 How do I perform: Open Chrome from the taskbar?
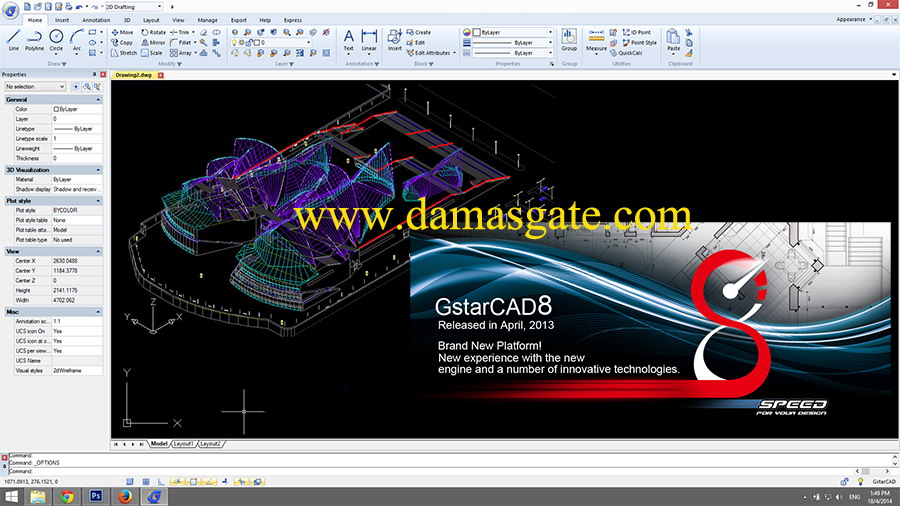click(x=67, y=496)
